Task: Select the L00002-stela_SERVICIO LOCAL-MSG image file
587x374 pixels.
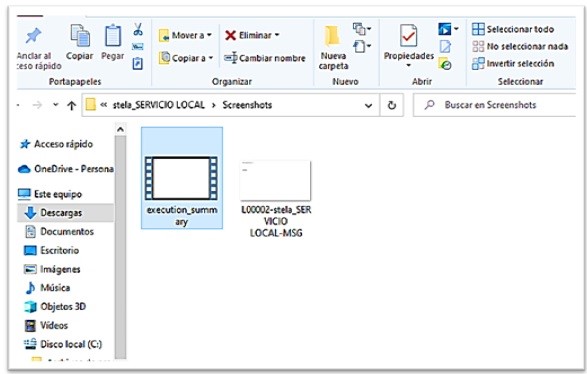Action: 276,199
